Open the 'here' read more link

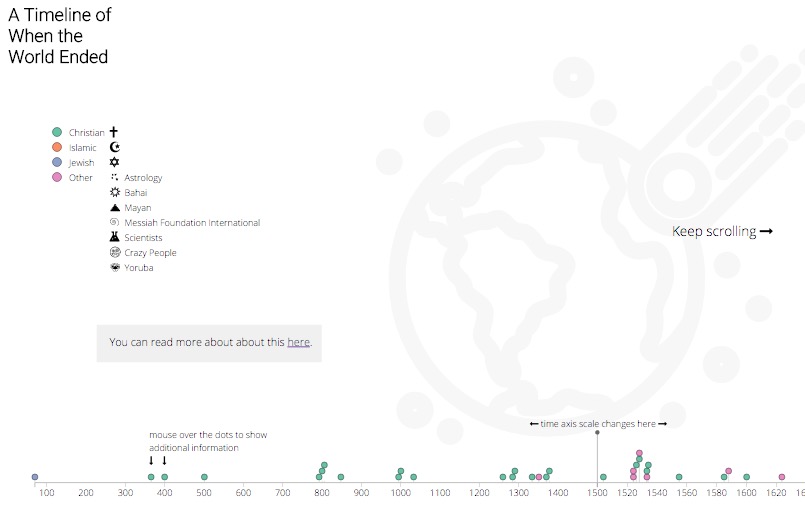point(298,342)
